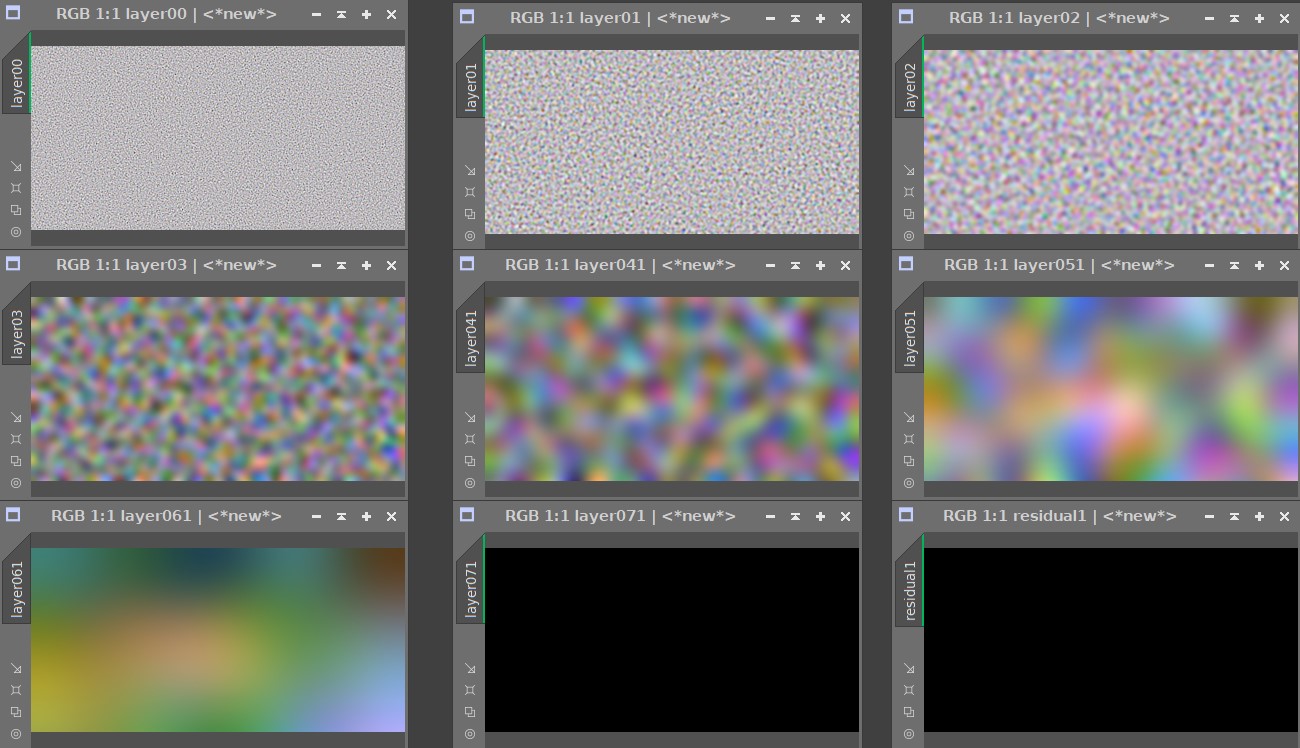Click the circular target icon in the layer041 window
This screenshot has height=748, width=1300.
point(470,482)
